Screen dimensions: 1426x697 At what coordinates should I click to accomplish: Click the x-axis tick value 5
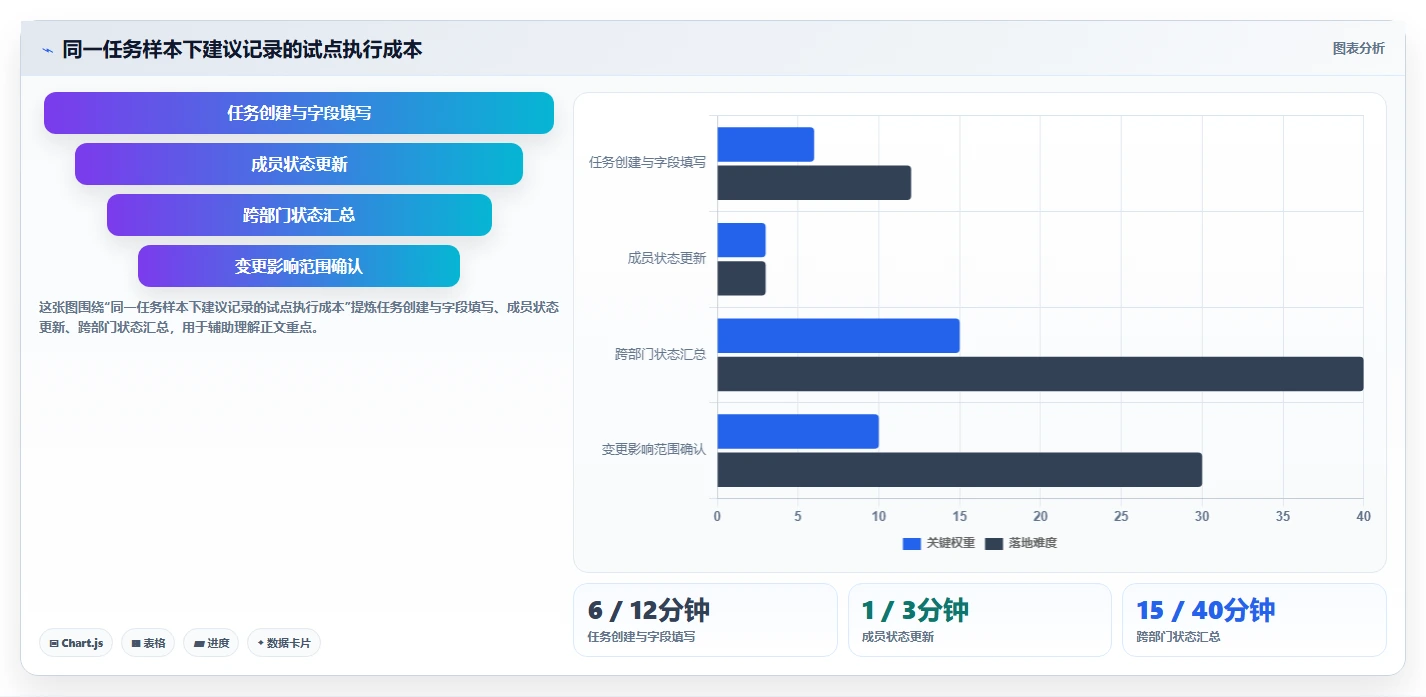798,516
